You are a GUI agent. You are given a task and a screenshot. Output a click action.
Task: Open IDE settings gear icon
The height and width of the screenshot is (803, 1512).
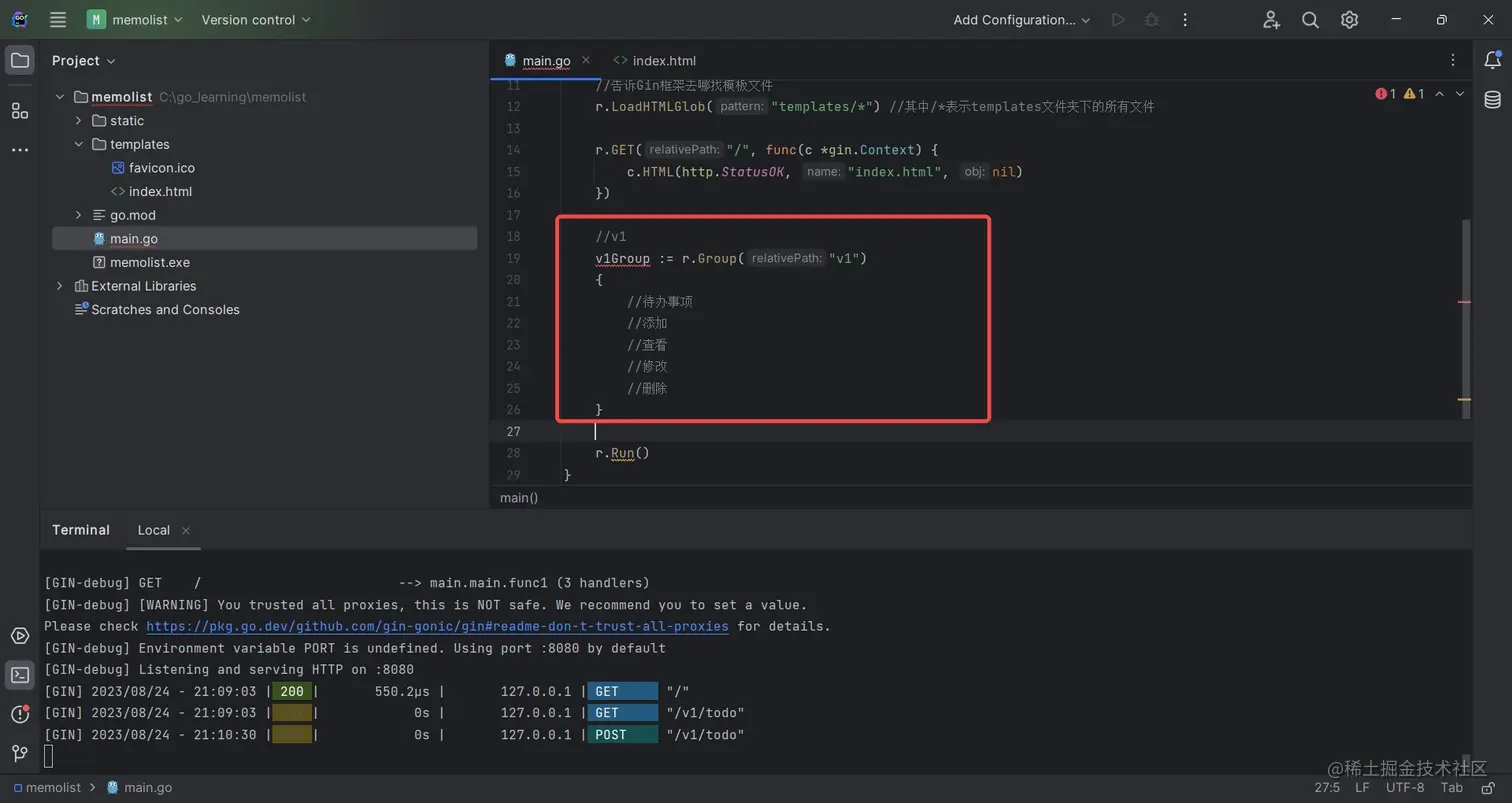(1349, 20)
